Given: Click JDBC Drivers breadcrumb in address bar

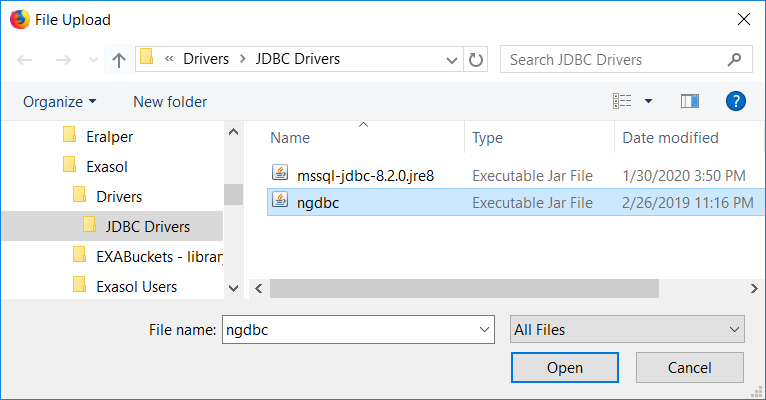Looking at the screenshot, I should click(x=298, y=59).
